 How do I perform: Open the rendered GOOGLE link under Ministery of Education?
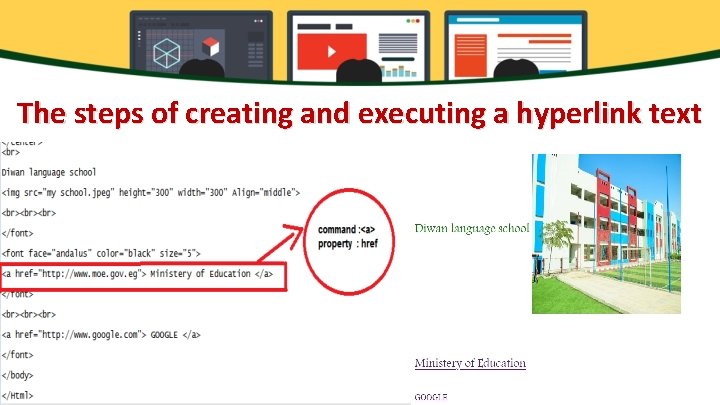tap(431, 397)
